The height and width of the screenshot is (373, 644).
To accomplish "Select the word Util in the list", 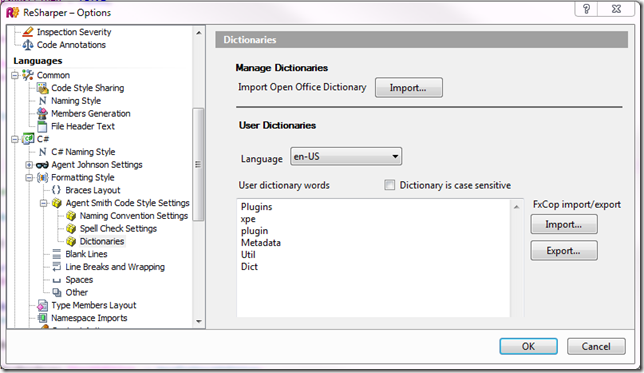I will [x=248, y=255].
